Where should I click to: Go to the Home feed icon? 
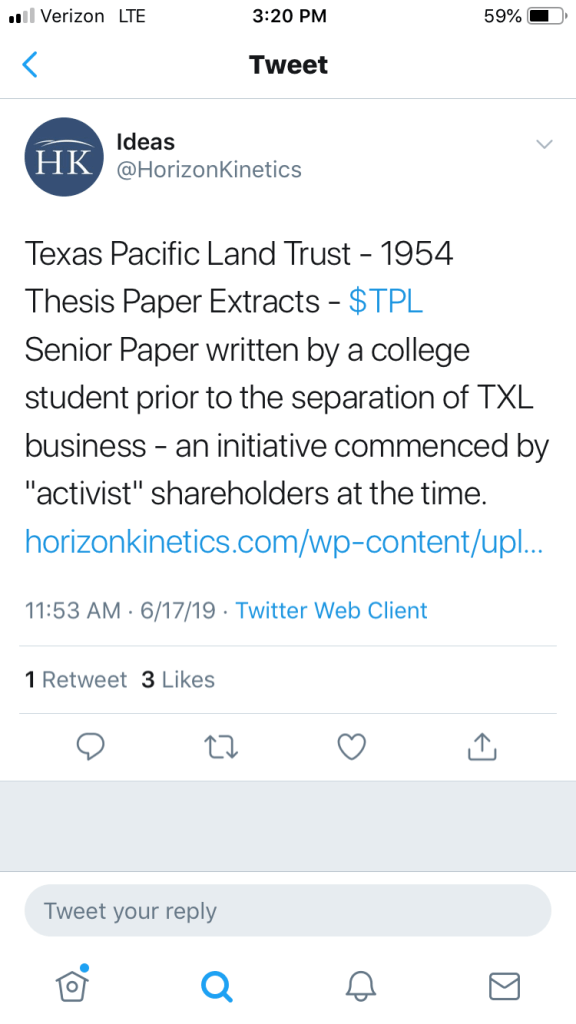pos(71,986)
